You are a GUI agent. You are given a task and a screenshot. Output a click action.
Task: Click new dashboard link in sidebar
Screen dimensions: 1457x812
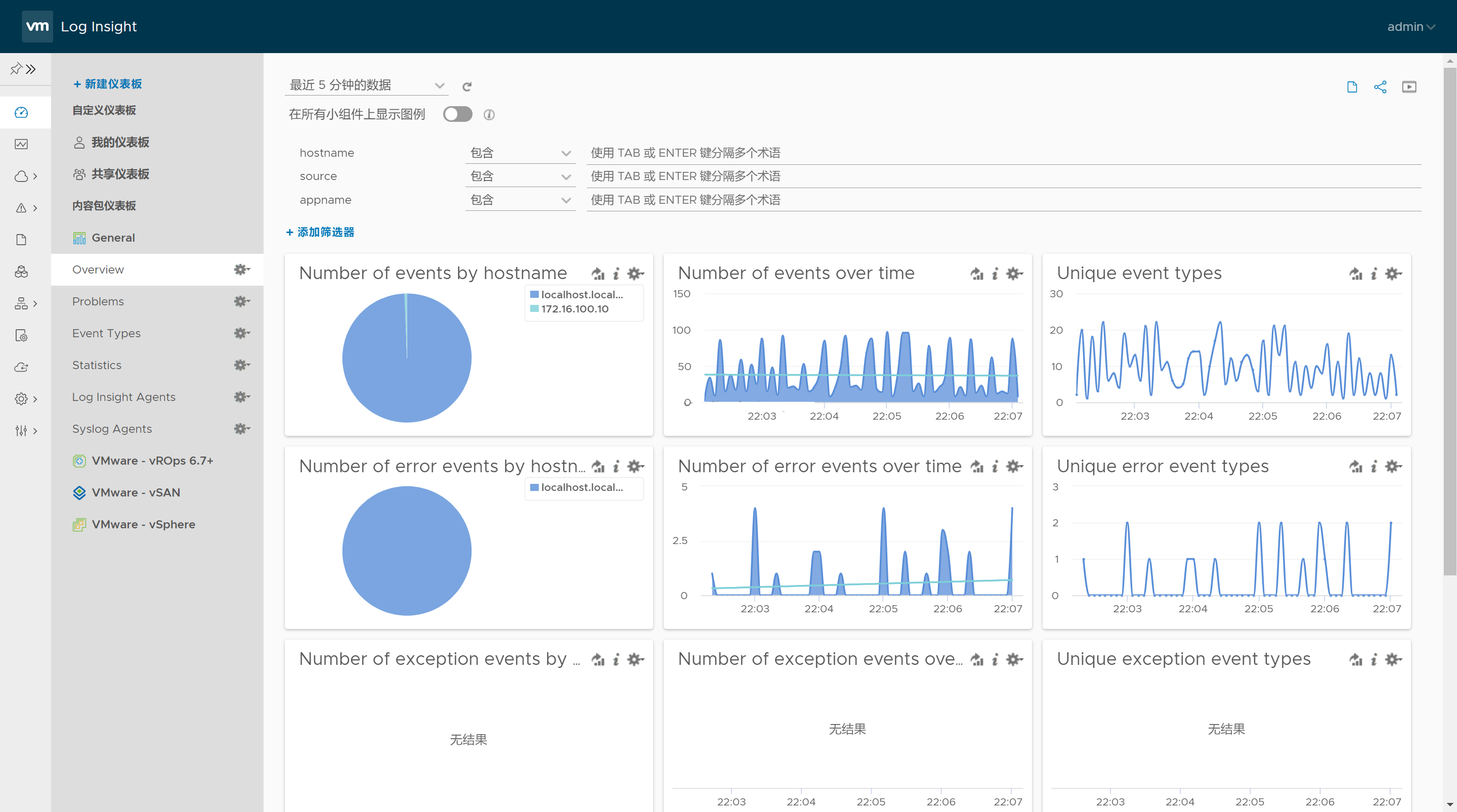coord(107,84)
